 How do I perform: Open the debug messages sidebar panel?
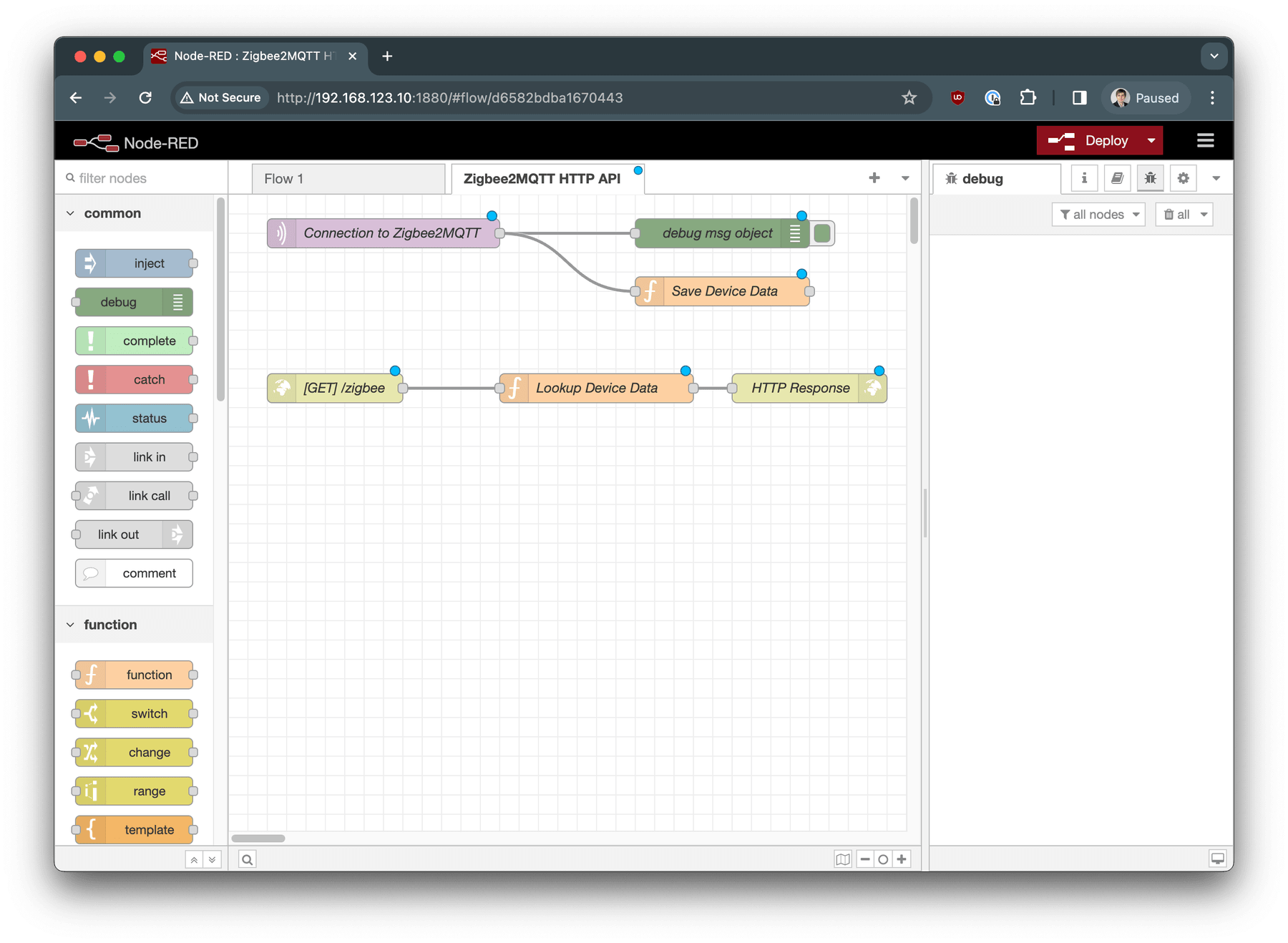point(1150,178)
